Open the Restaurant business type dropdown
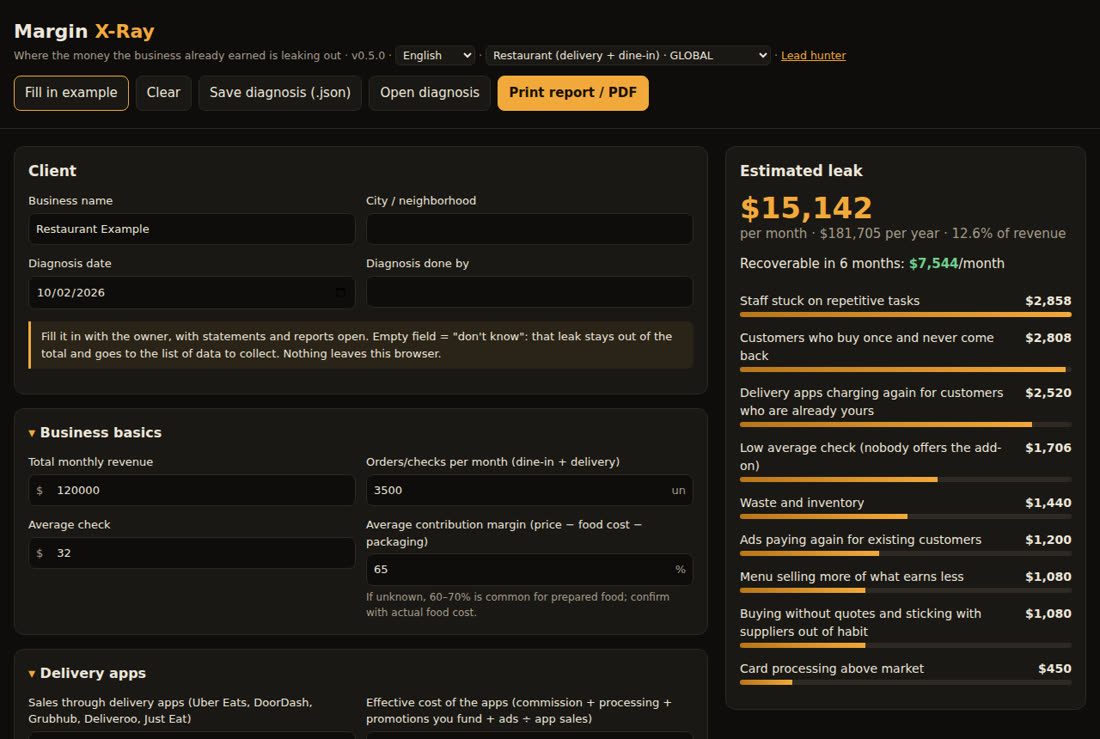 click(x=629, y=55)
